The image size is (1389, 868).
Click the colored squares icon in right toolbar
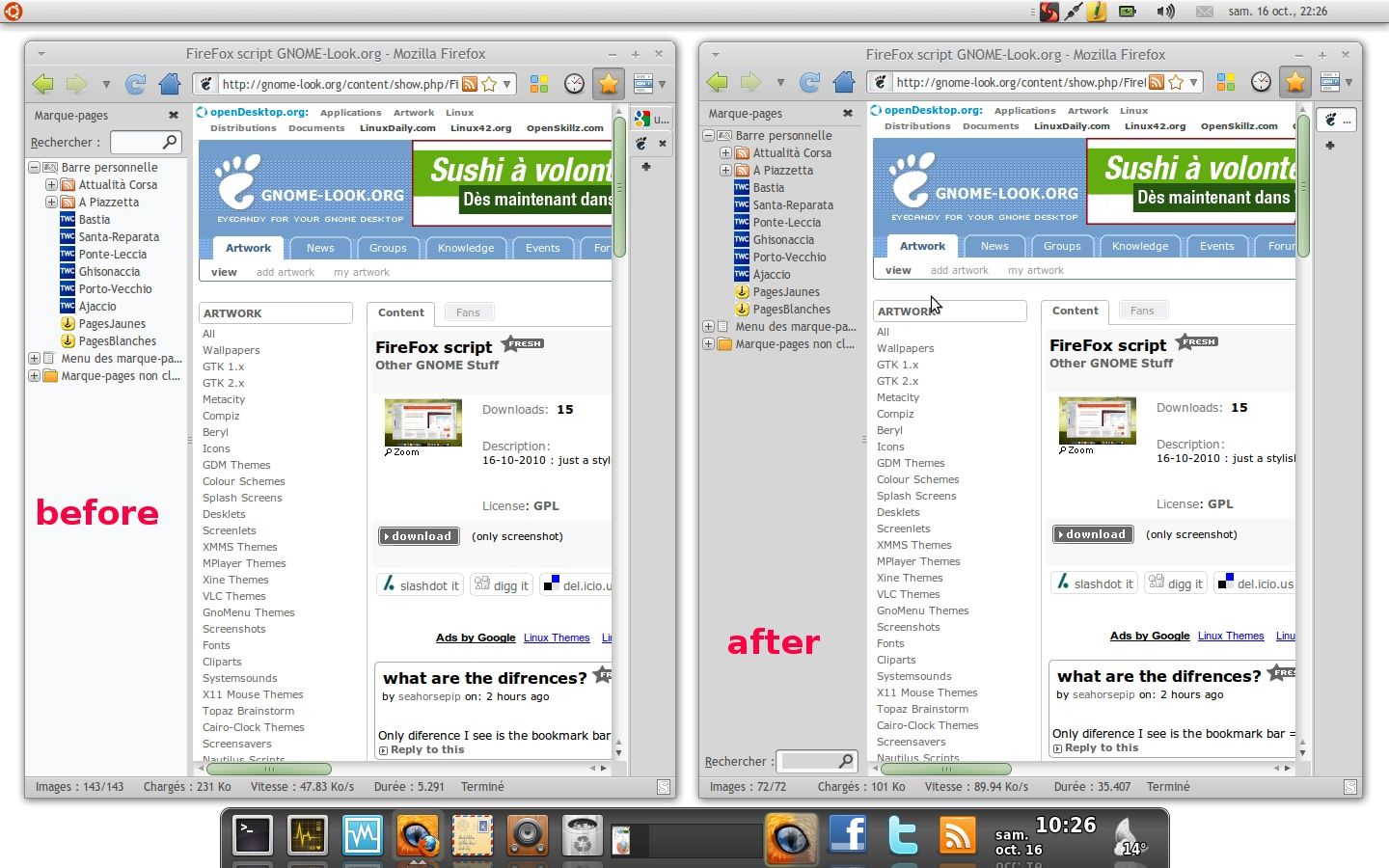(x=1226, y=82)
